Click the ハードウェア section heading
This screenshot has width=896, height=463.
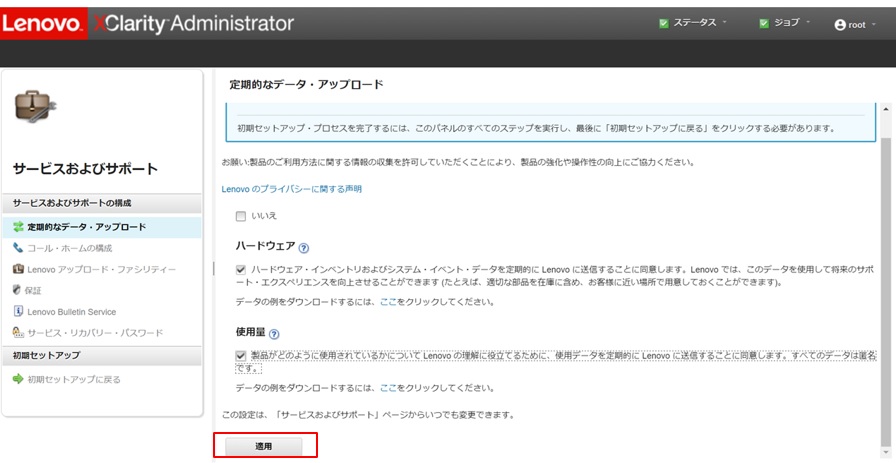tap(266, 246)
